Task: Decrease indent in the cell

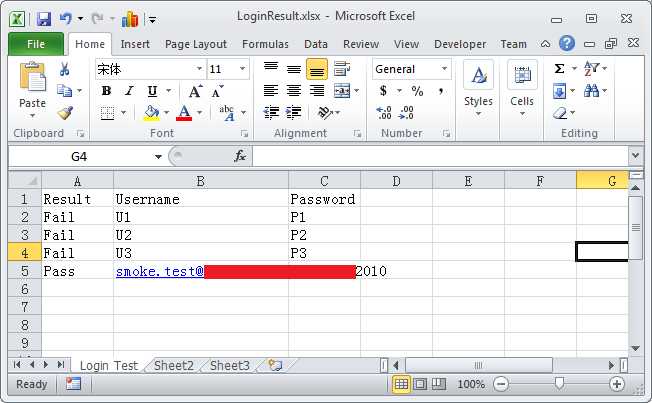Action: coord(271,112)
